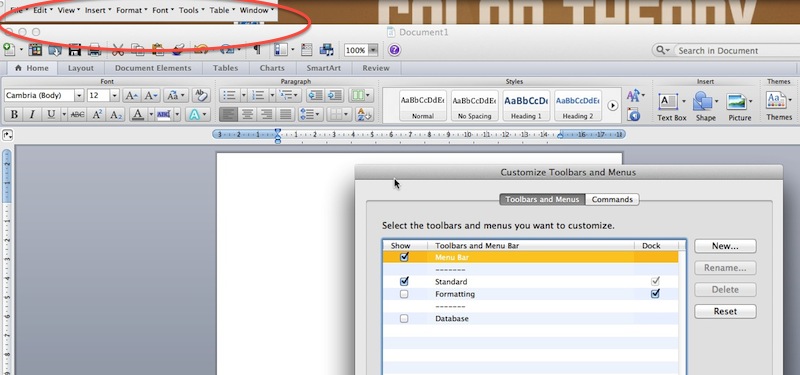
Task: Click the Grow Font icon
Action: tap(131, 95)
